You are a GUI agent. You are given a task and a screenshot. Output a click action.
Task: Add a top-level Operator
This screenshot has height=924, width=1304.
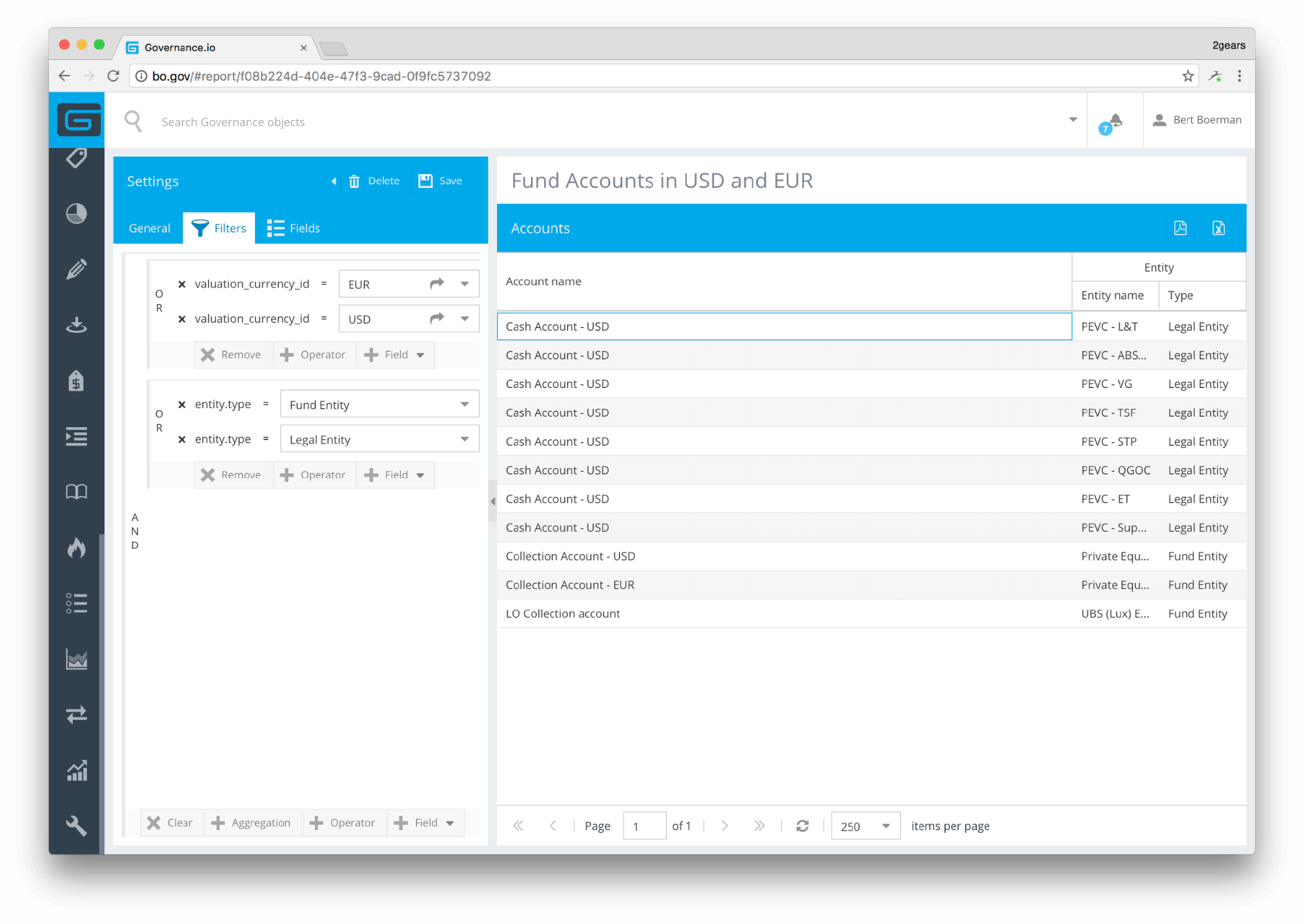click(344, 823)
